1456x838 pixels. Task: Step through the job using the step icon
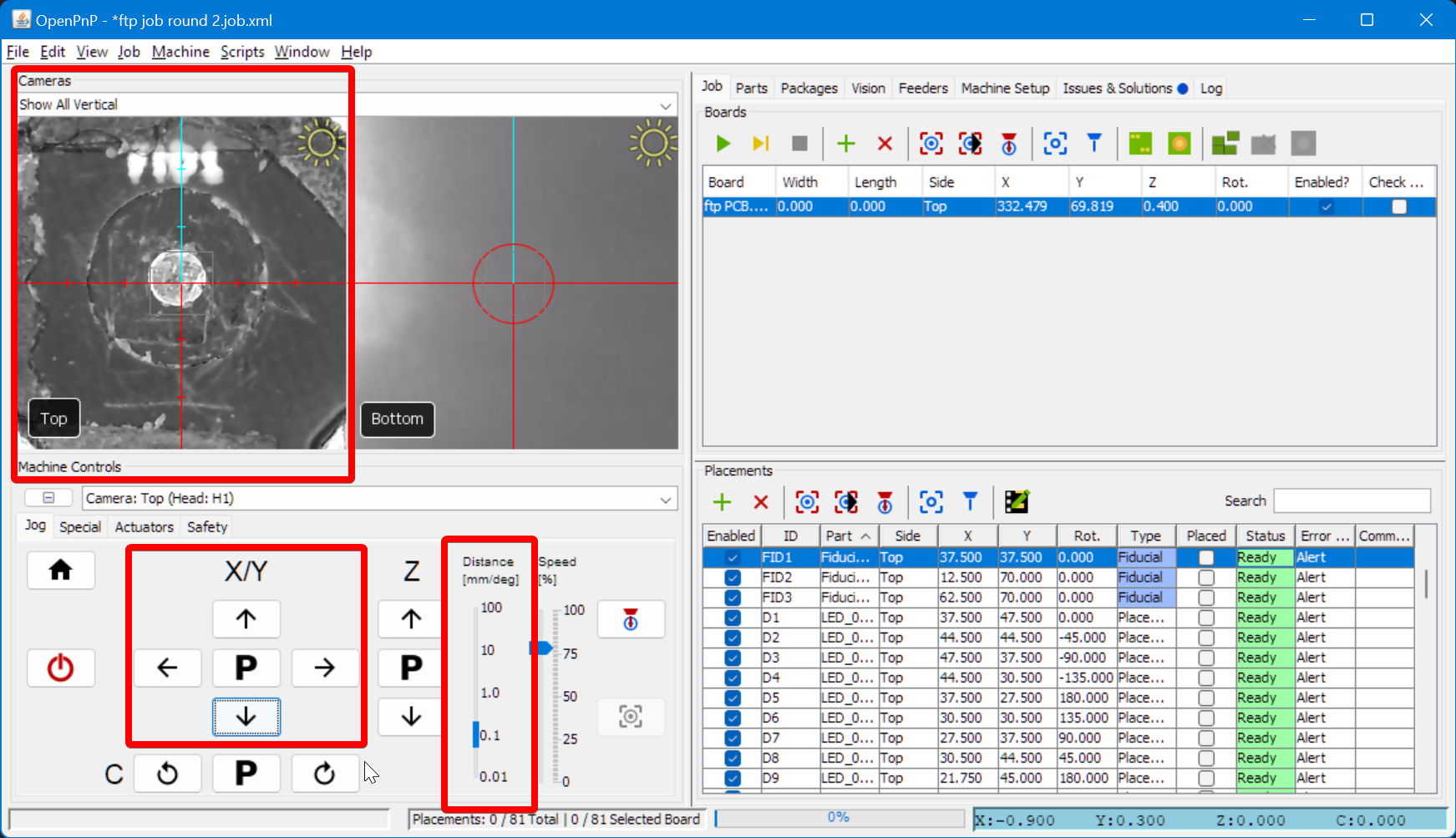(x=760, y=144)
